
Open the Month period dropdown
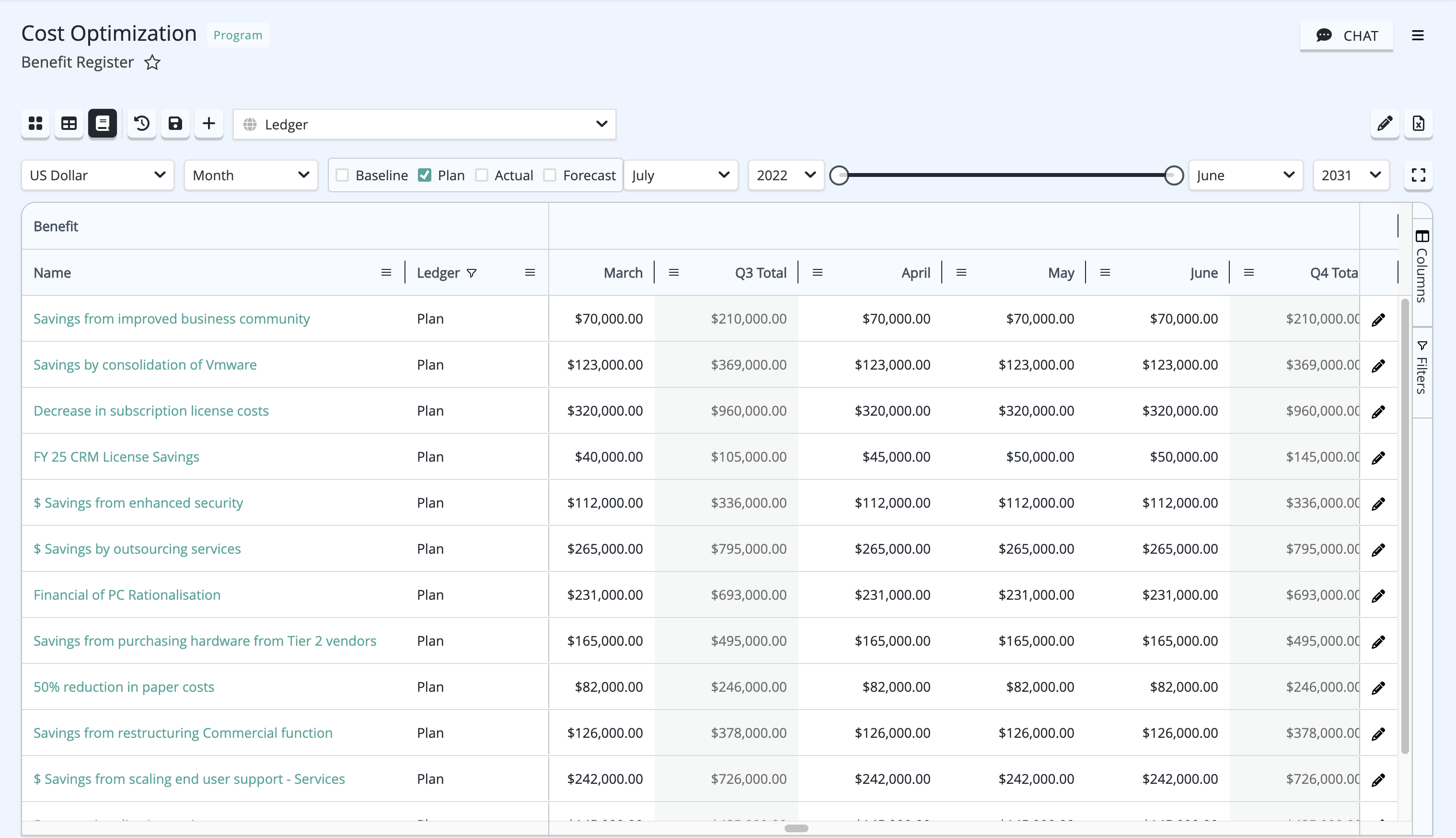coord(251,175)
